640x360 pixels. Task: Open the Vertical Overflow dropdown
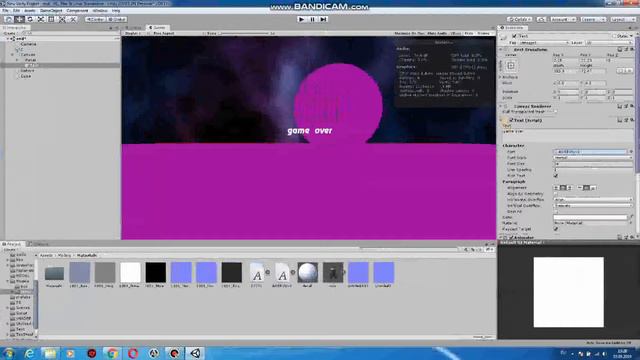593,206
